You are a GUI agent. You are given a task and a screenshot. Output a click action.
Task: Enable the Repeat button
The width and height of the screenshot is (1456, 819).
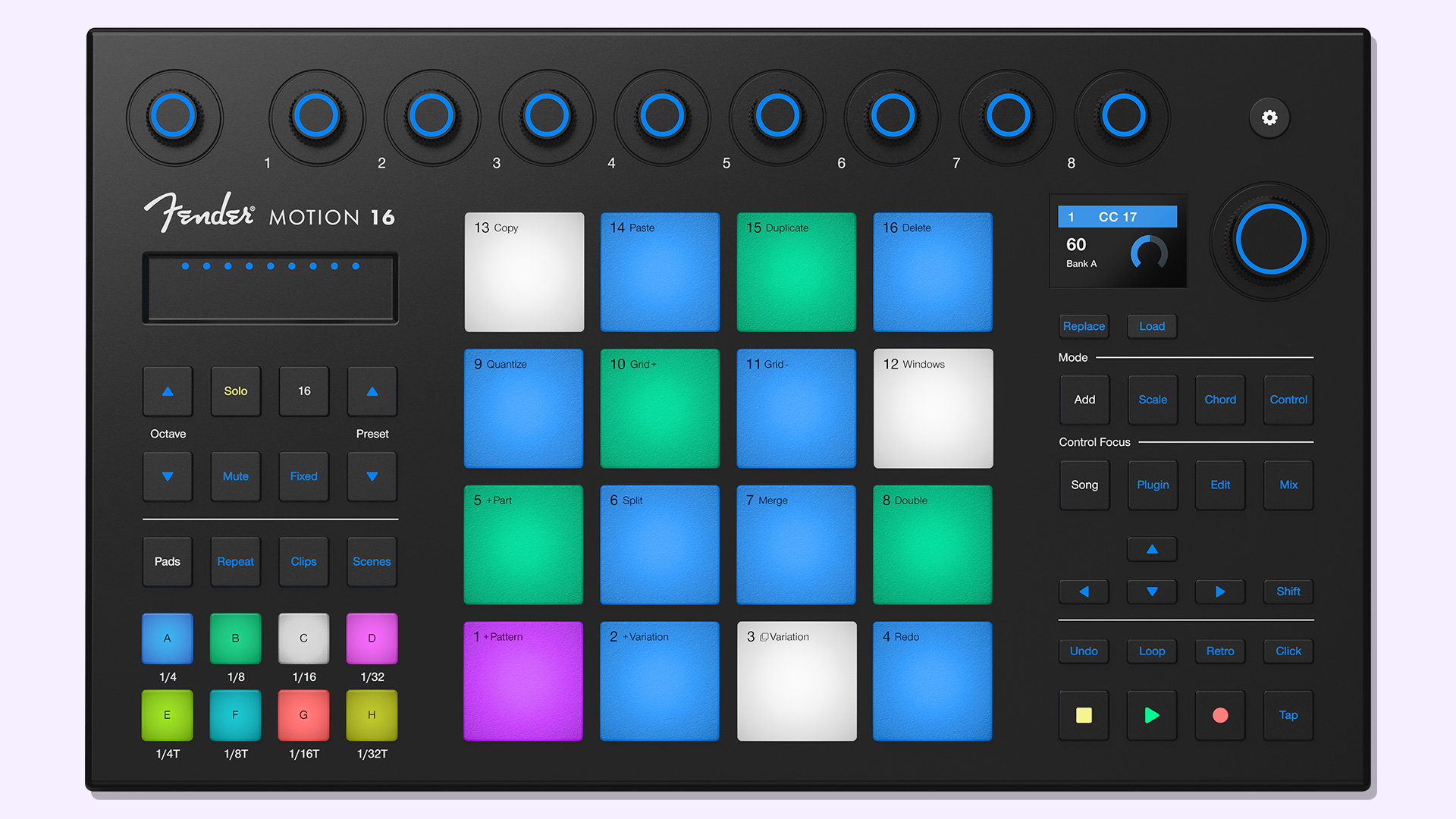tap(236, 561)
